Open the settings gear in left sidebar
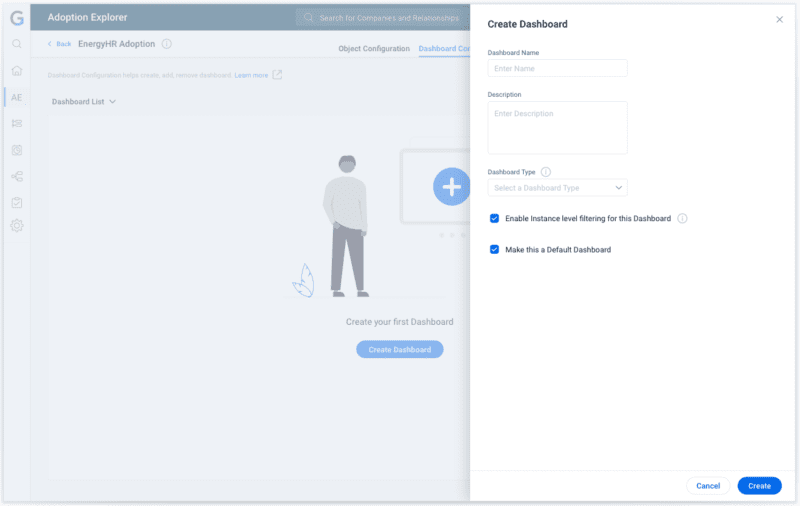The image size is (800, 506). [x=17, y=225]
